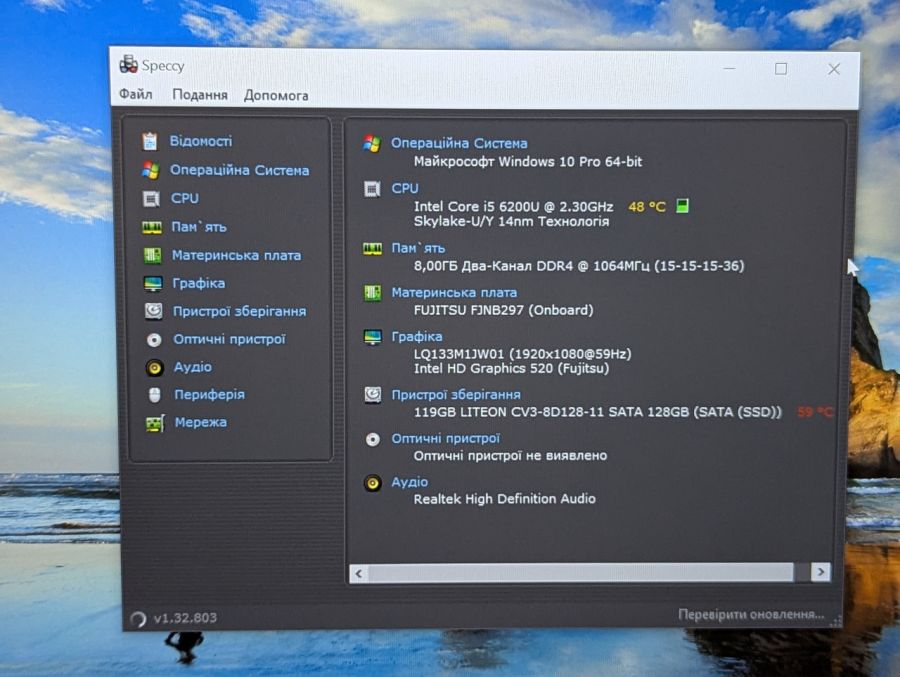This screenshot has width=900, height=677.
Task: Click the RAM icon in summary panel
Action: click(x=372, y=249)
